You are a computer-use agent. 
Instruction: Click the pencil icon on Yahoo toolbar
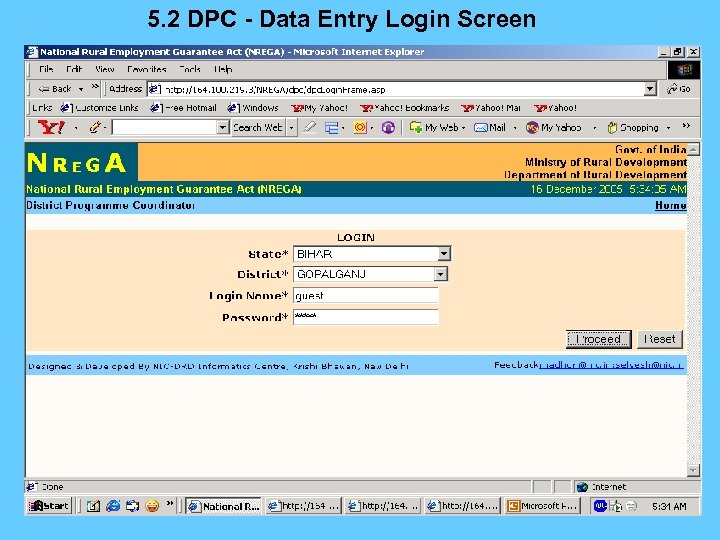(95, 127)
